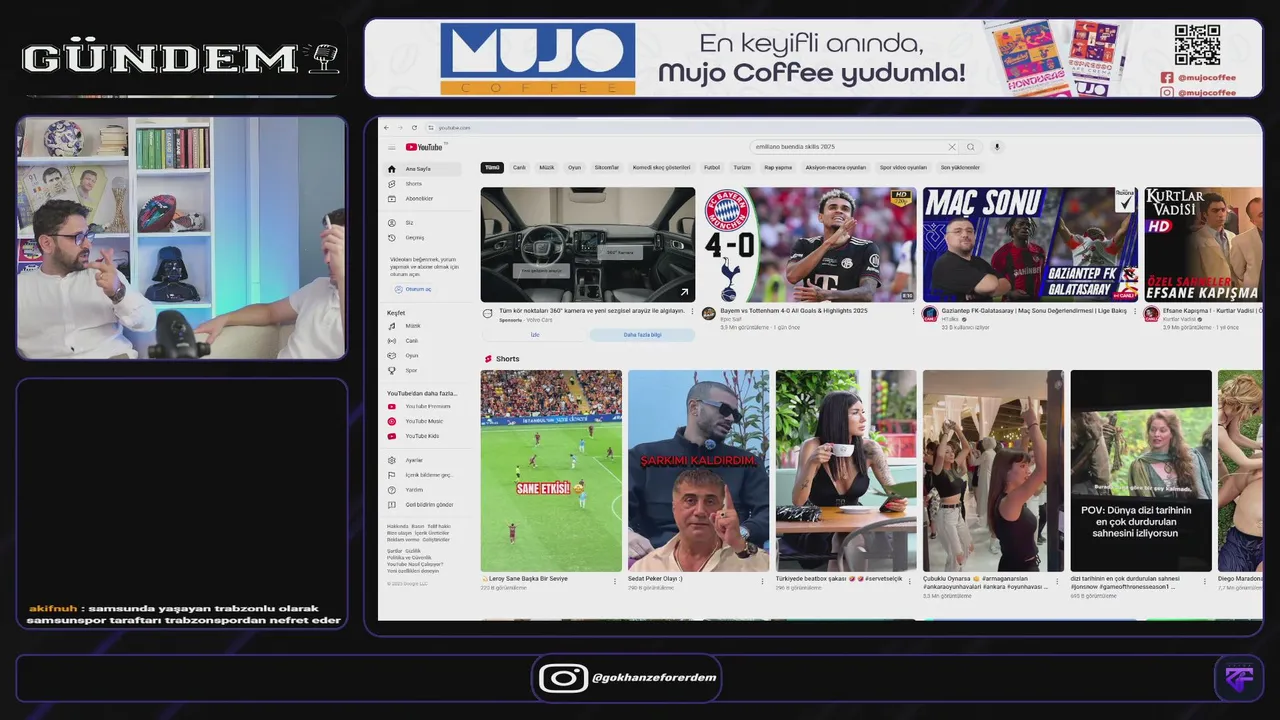
Task: Open Müzik under Keşfet
Action: 424,326
